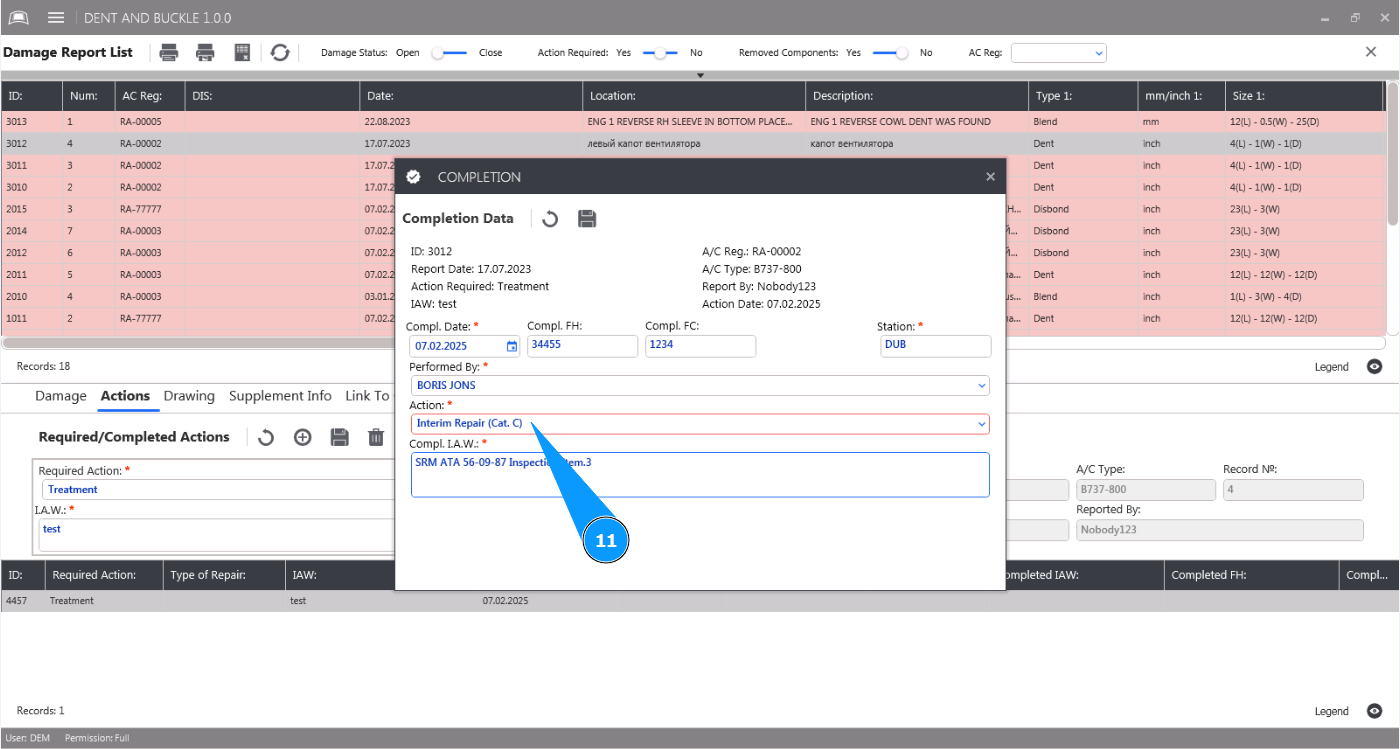
Task: Click the Dent and Buckle app logo icon
Action: [x=19, y=18]
